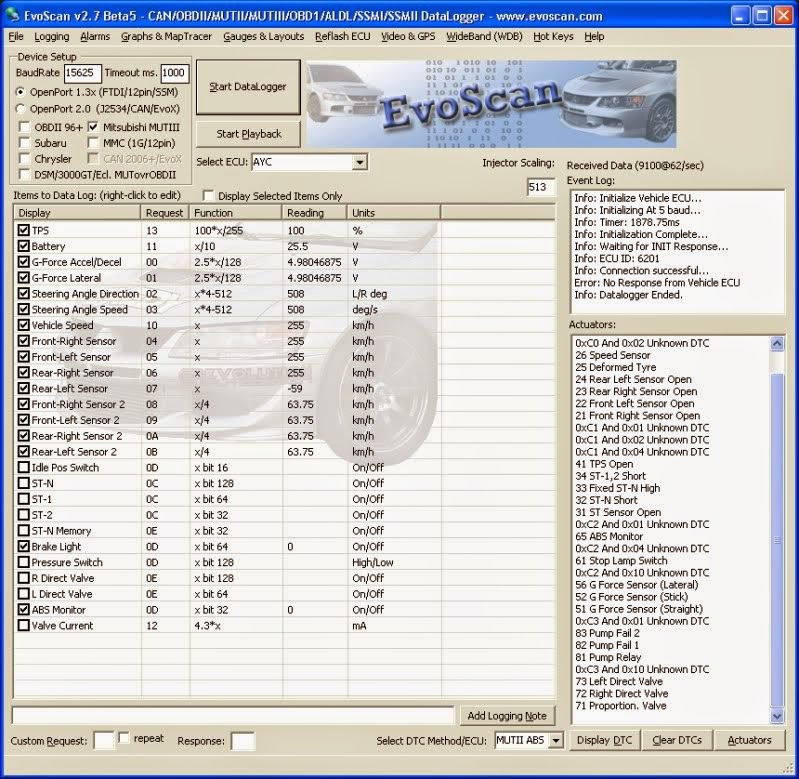
Task: Click the Clear DTCs button
Action: tap(677, 740)
